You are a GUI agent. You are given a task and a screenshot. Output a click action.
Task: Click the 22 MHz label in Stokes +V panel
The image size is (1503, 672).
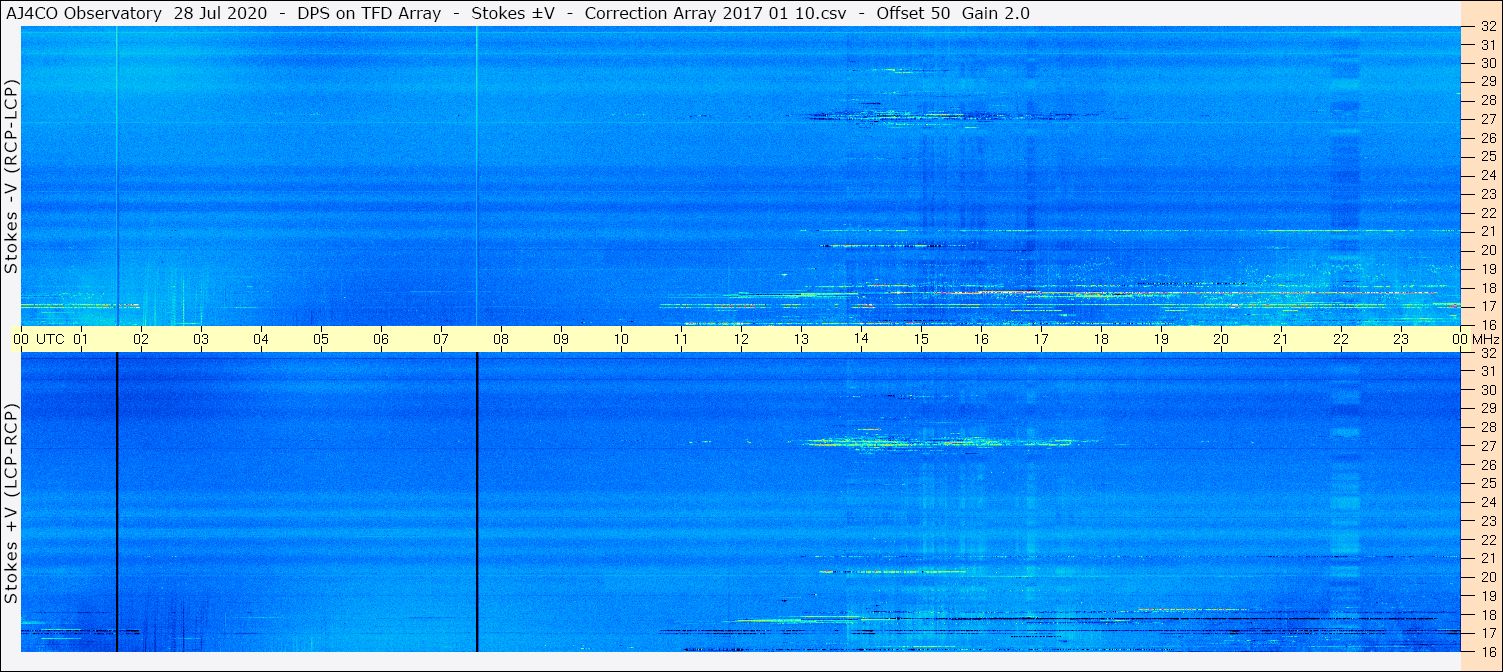(x=1487, y=539)
